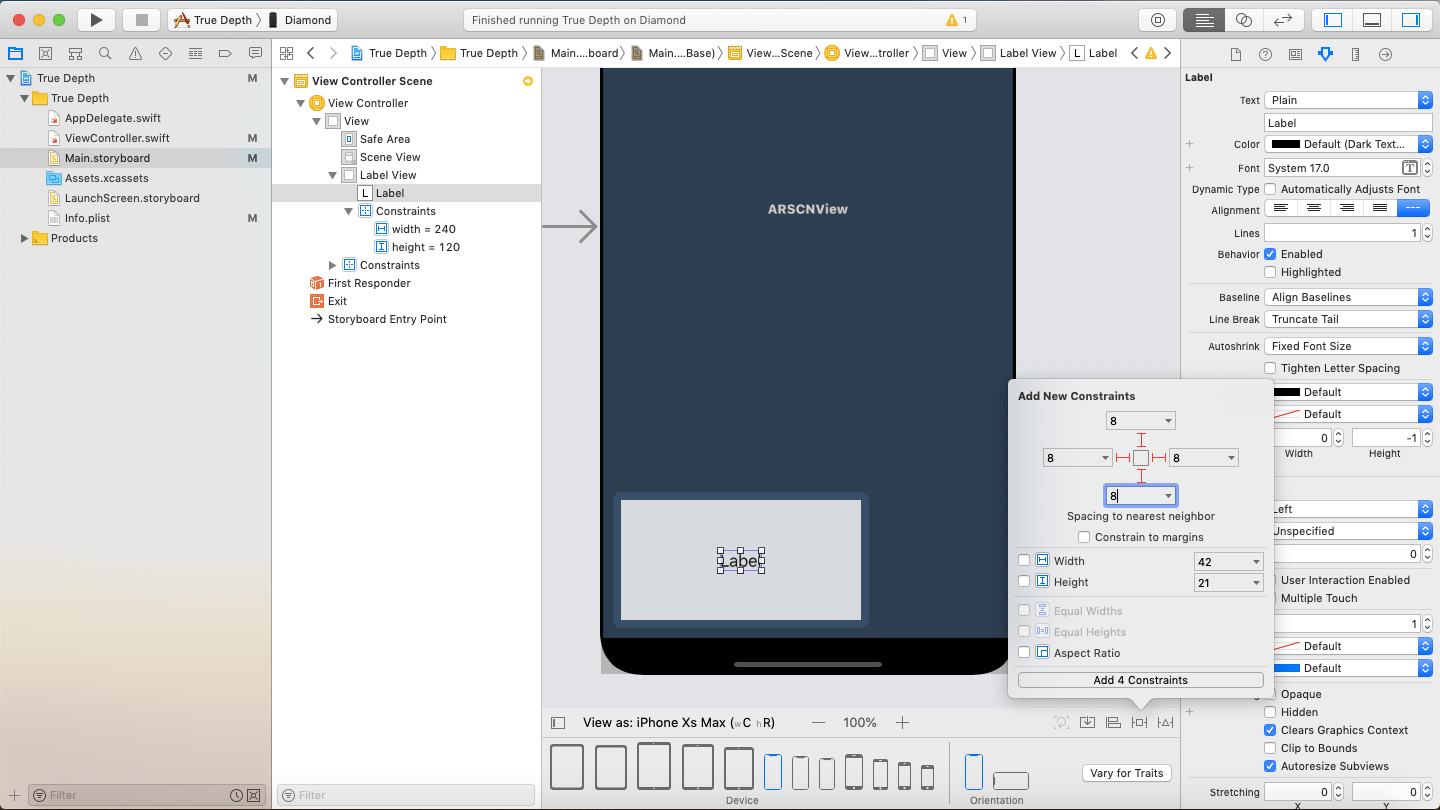The height and width of the screenshot is (810, 1440).
Task: Click the Run (play) button
Action: (96, 20)
